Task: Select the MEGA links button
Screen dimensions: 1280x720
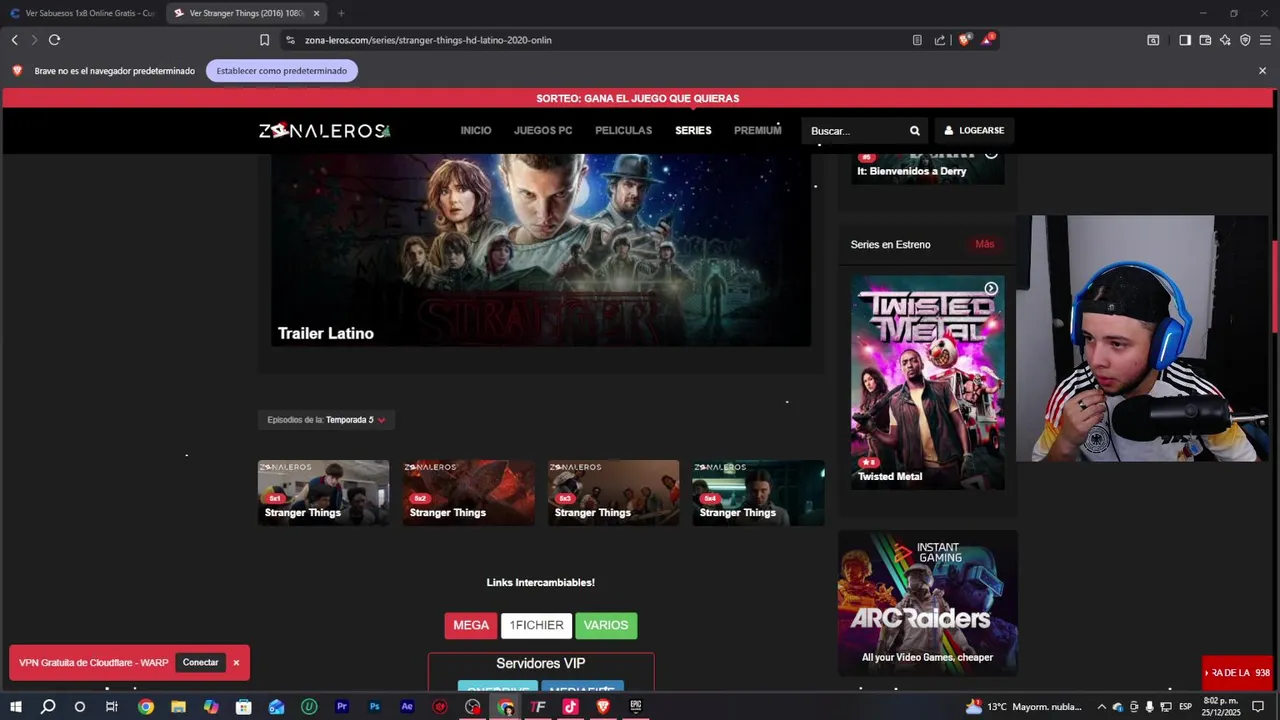Action: (471, 626)
